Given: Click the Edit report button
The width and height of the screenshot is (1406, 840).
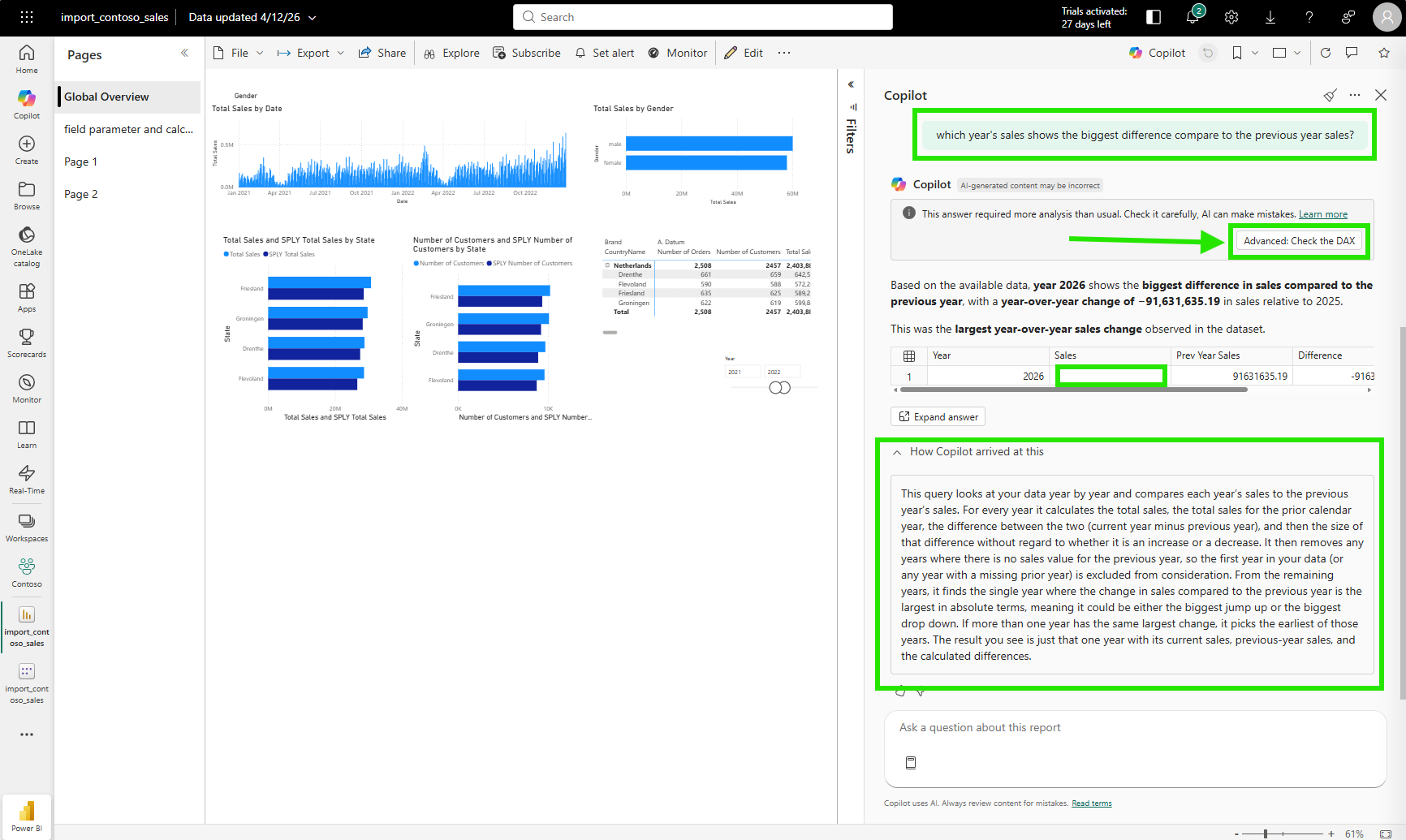Looking at the screenshot, I should pyautogui.click(x=744, y=53).
